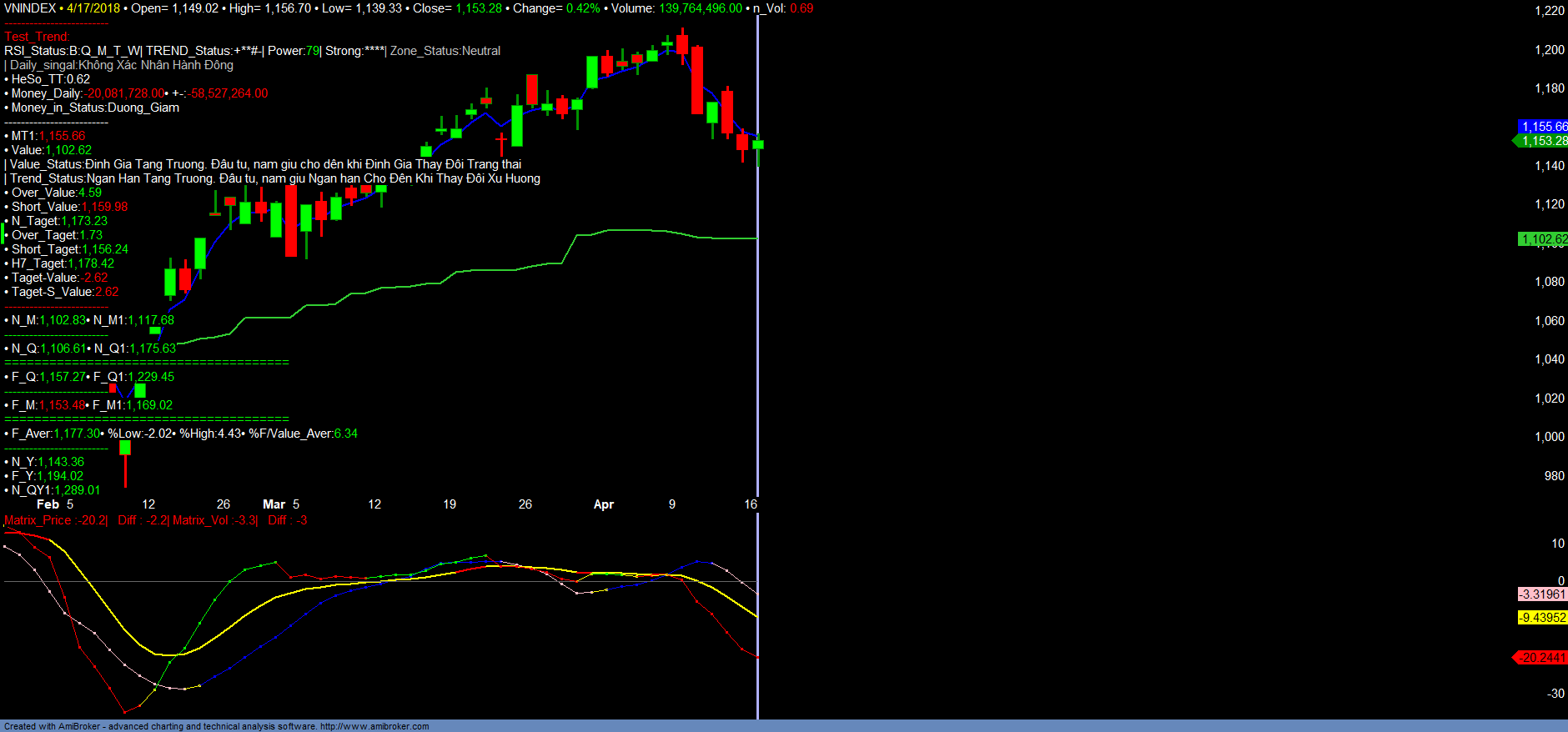
Task: Select the red -20.2441 indicator label
Action: [1542, 658]
